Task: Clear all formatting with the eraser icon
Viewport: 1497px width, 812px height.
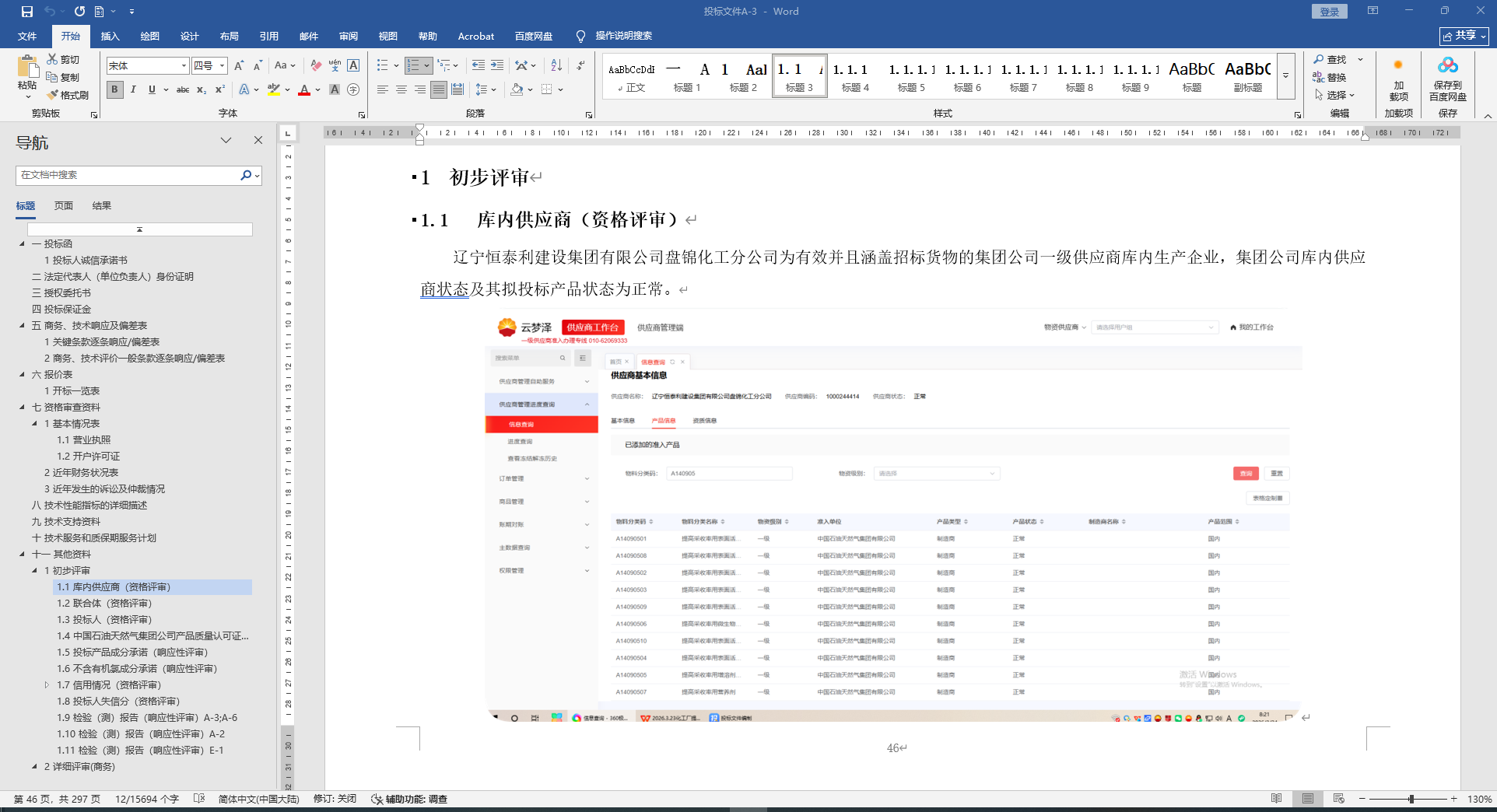Action: (x=316, y=65)
